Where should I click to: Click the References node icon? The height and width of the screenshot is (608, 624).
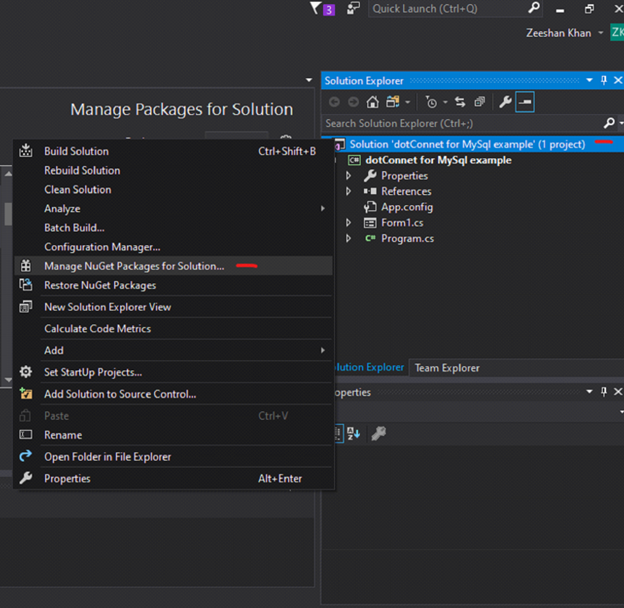370,191
